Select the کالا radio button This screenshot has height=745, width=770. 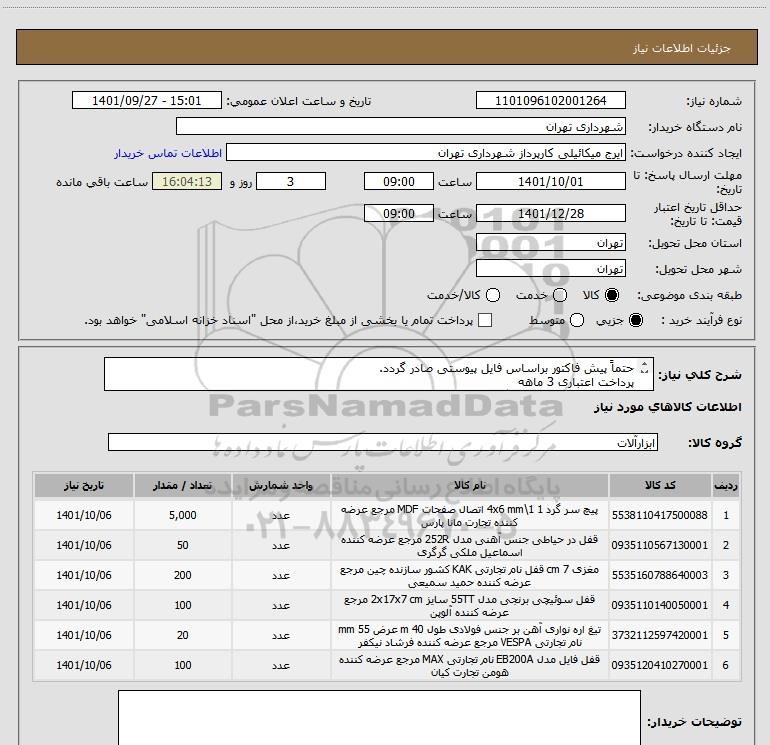pyautogui.click(x=612, y=295)
